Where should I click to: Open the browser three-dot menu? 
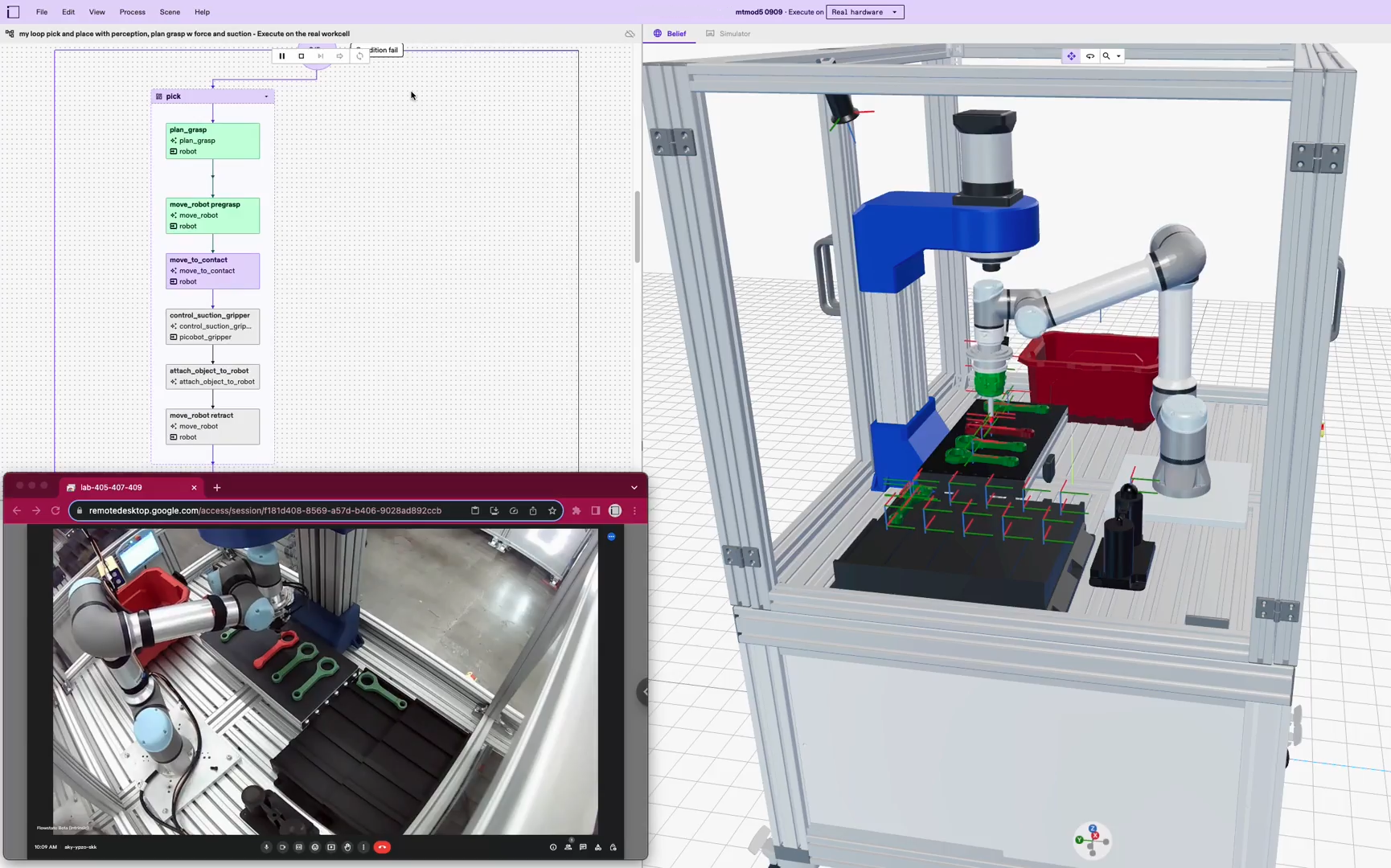point(634,510)
